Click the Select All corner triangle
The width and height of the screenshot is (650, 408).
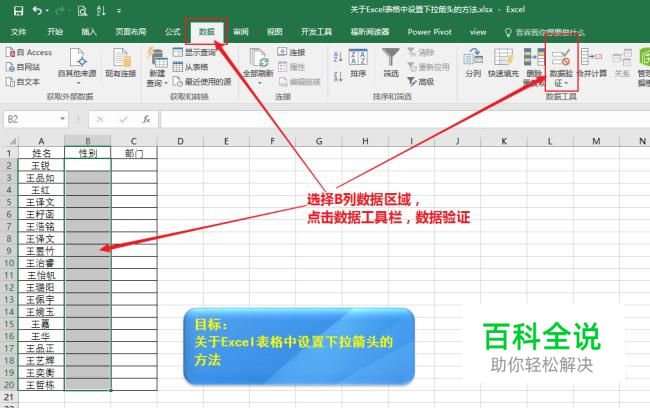pos(12,141)
